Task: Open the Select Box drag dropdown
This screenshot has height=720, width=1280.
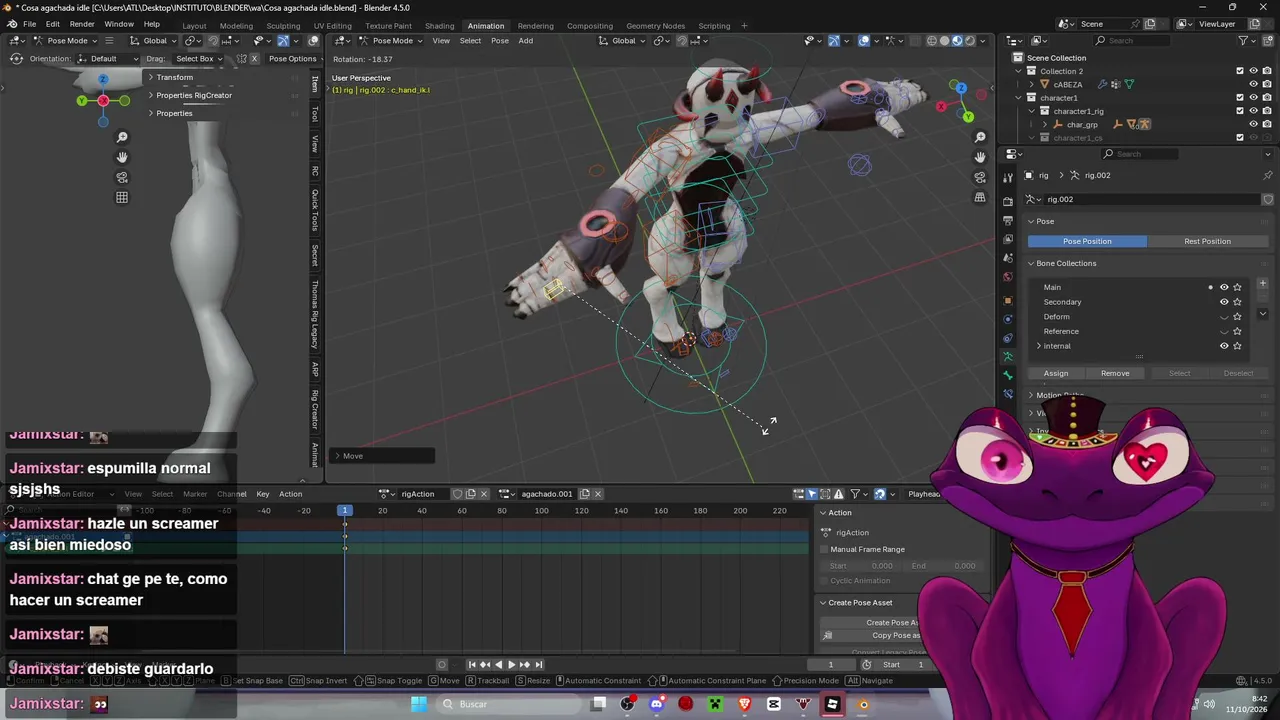Action: 199,58
